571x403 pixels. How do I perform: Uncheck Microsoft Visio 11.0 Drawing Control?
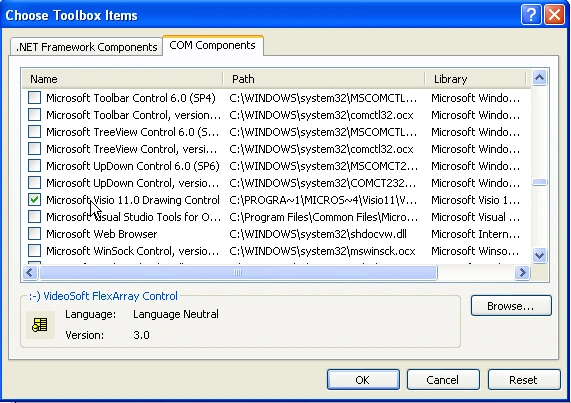point(34,200)
